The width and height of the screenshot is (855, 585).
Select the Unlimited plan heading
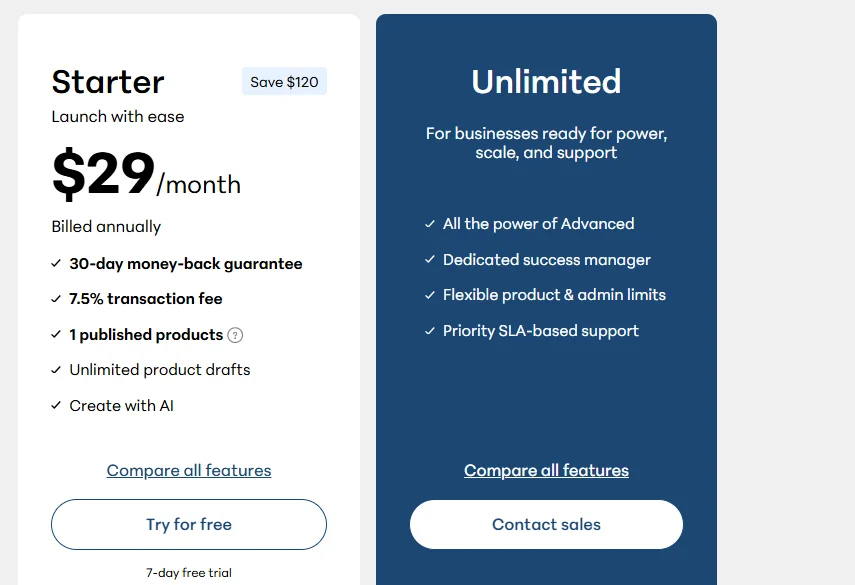coord(546,82)
